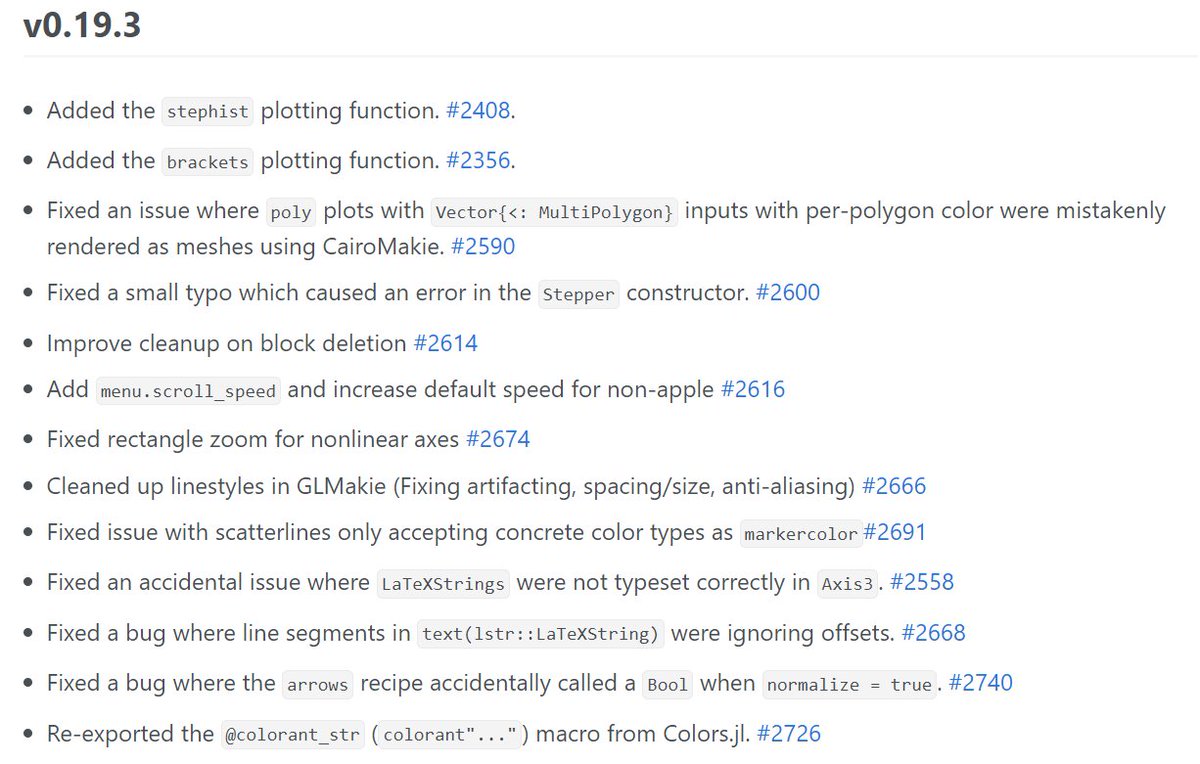Viewport: 1200px width, 764px height.
Task: Click the v0.19.3 version heading
Action: point(82,26)
